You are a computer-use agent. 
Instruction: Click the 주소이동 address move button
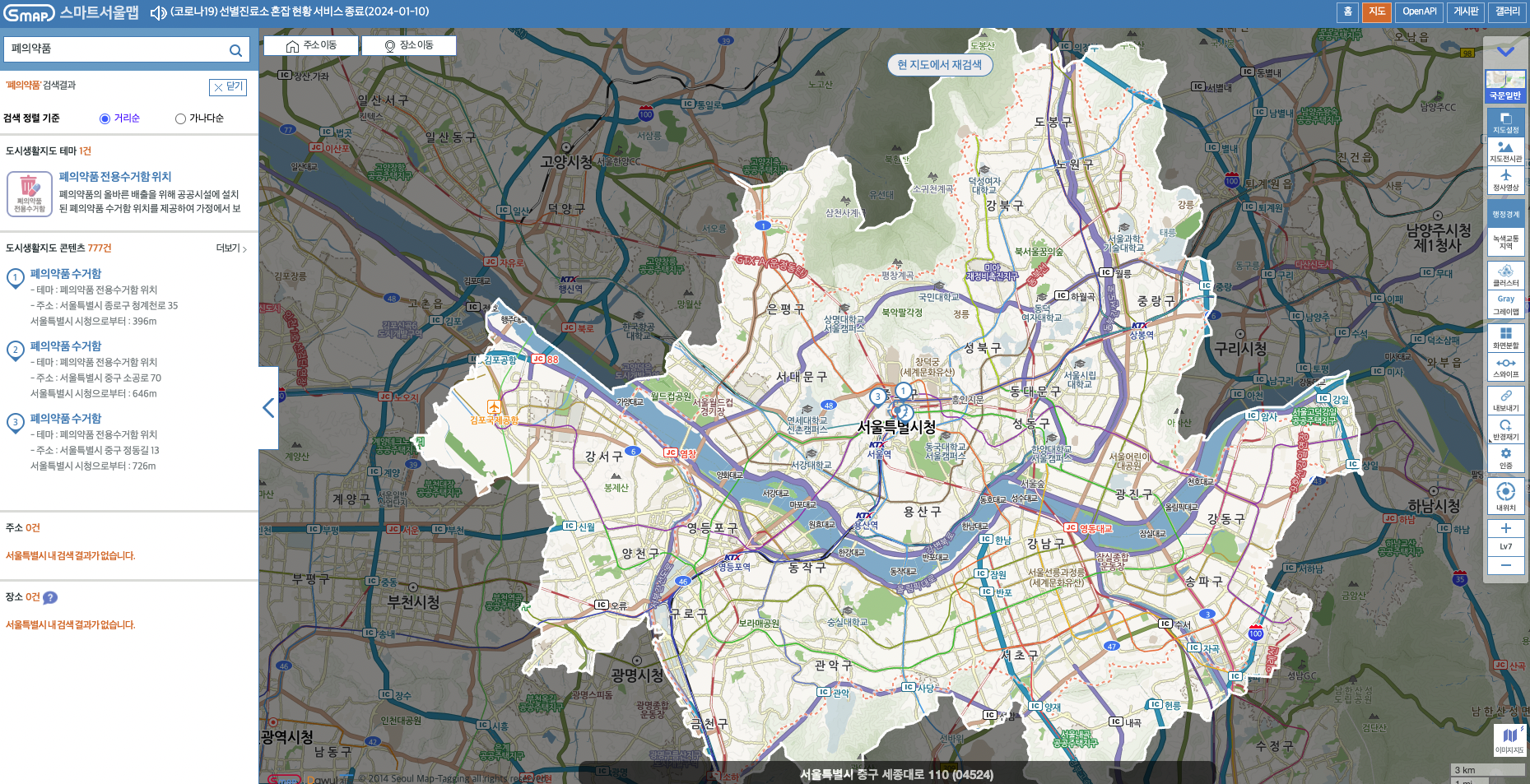(x=311, y=45)
